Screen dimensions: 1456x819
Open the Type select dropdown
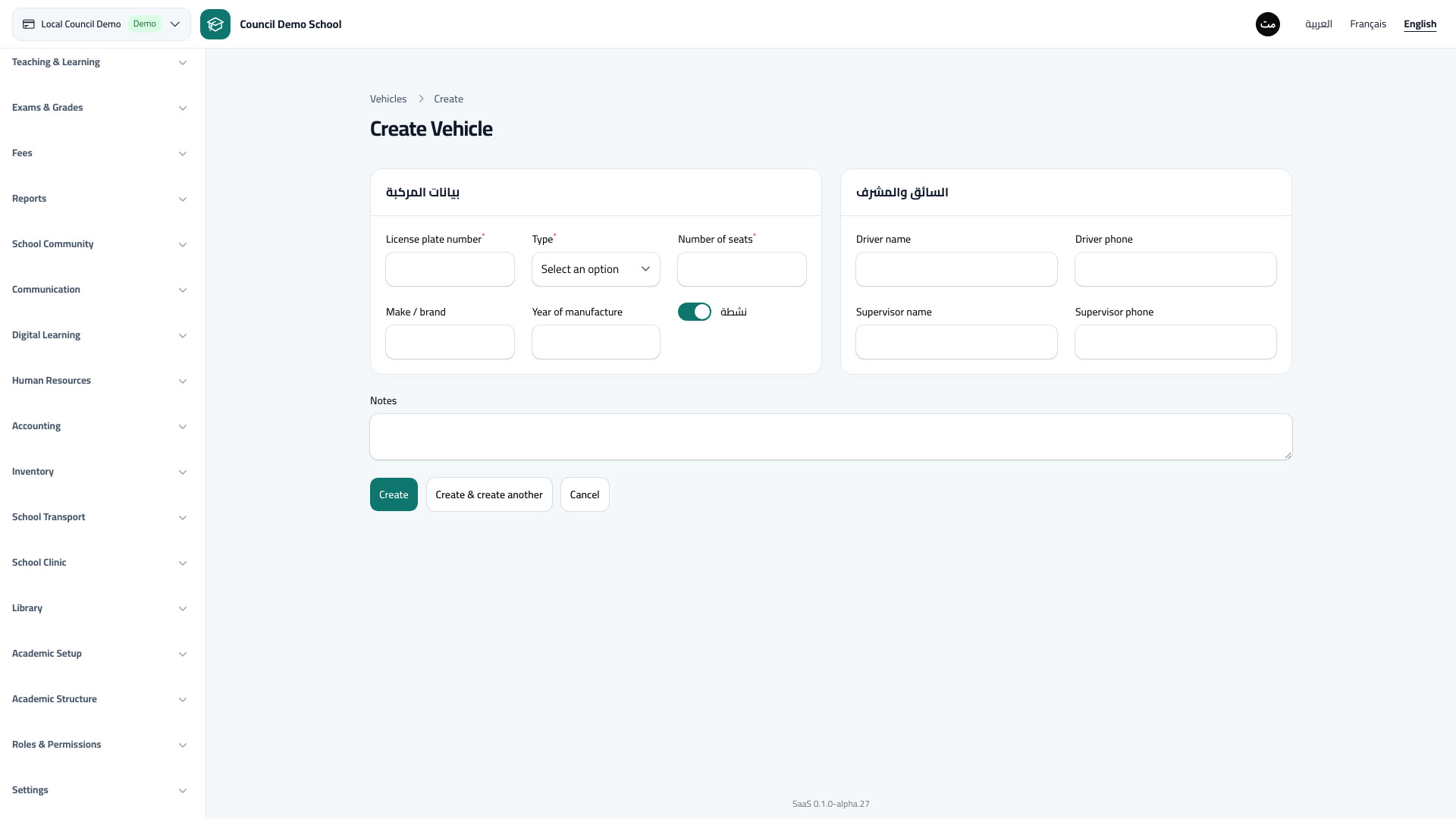click(x=596, y=269)
